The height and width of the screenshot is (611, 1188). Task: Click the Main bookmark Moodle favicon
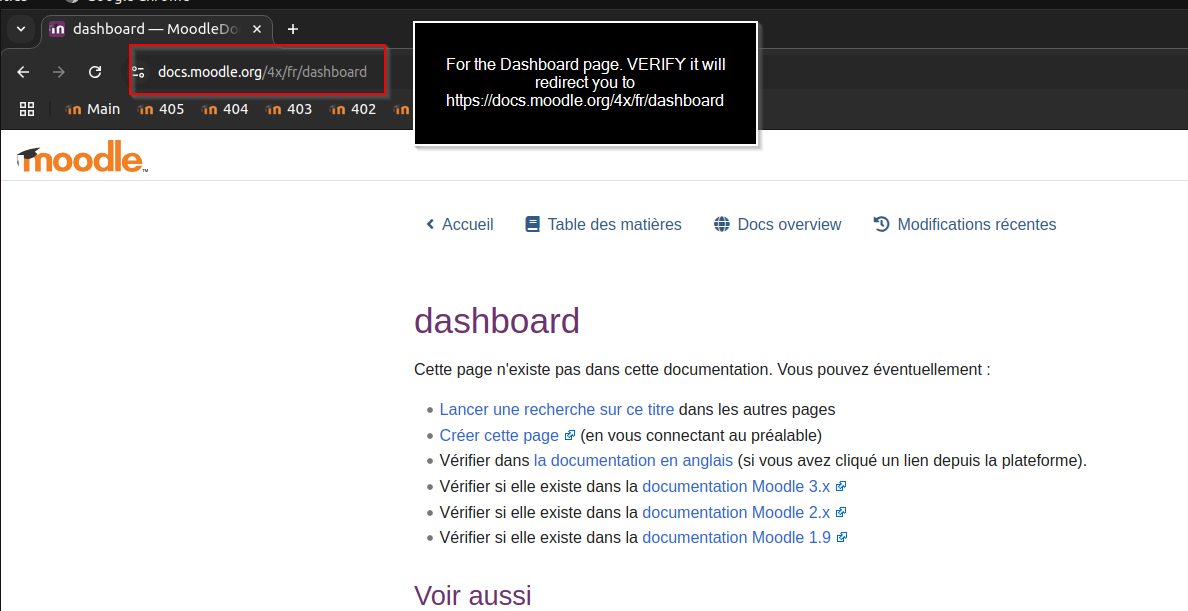pos(73,109)
